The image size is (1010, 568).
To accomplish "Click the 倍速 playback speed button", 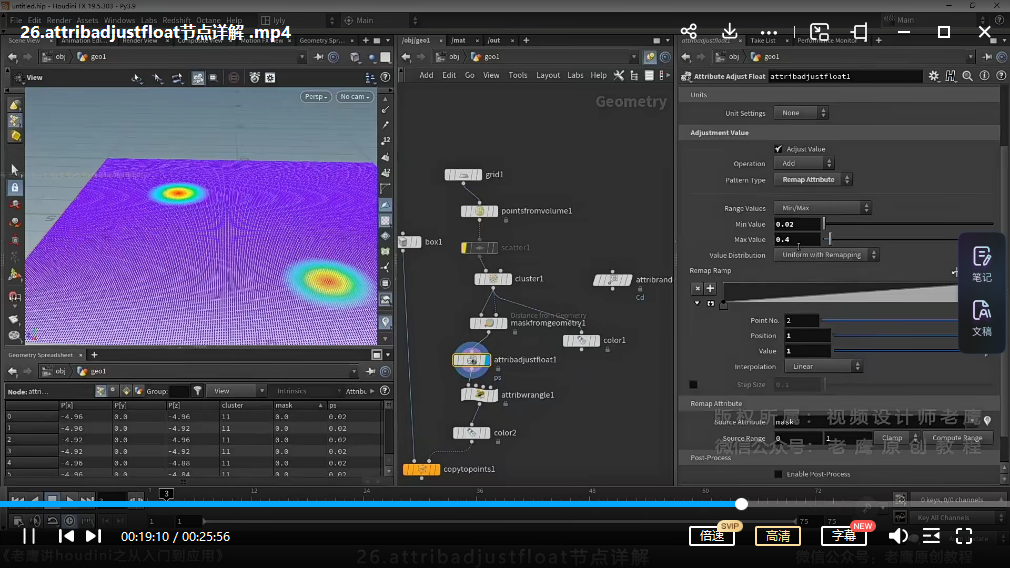I will 712,536.
